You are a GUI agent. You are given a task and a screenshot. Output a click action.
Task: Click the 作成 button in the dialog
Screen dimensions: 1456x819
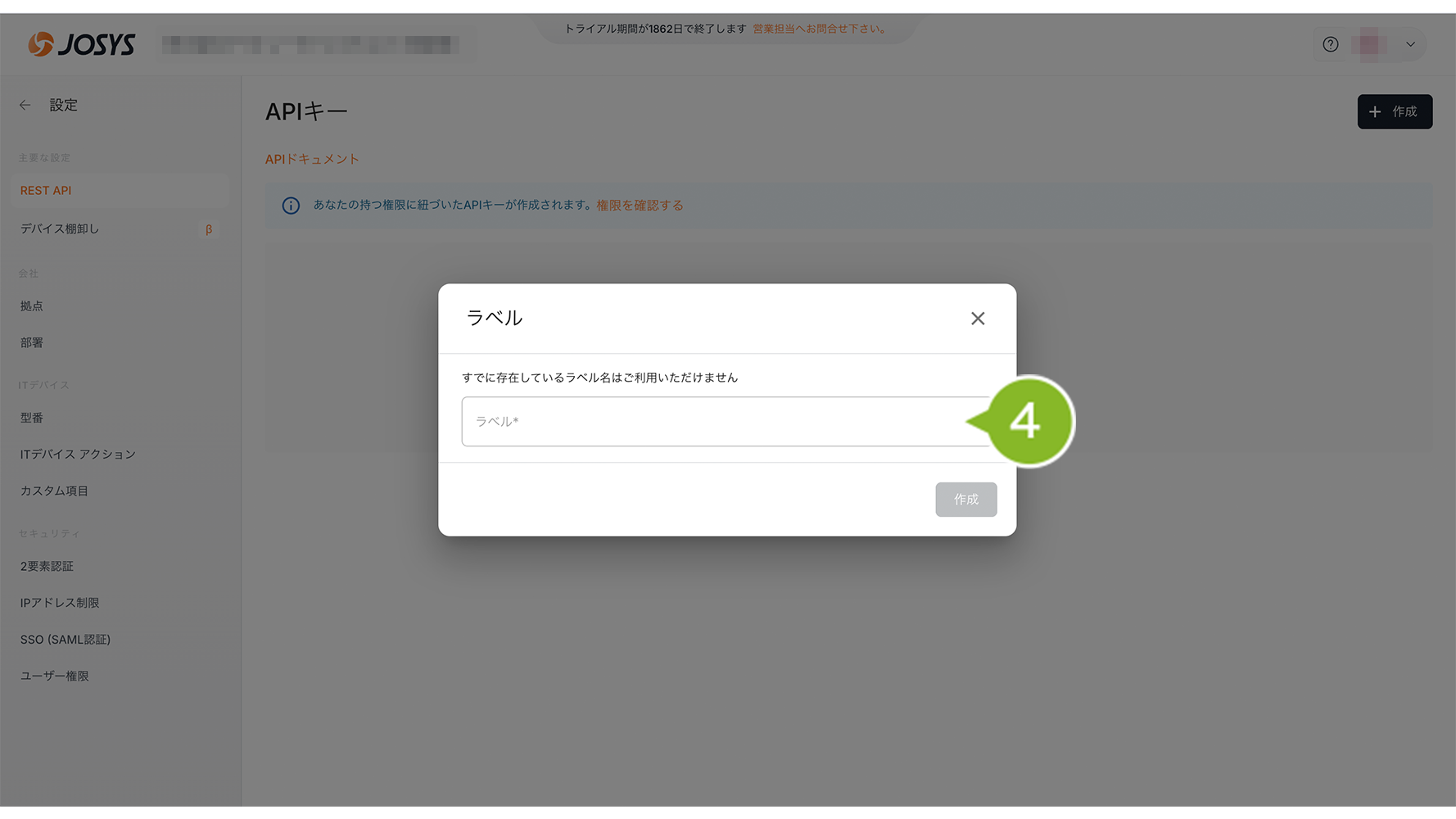[965, 500]
